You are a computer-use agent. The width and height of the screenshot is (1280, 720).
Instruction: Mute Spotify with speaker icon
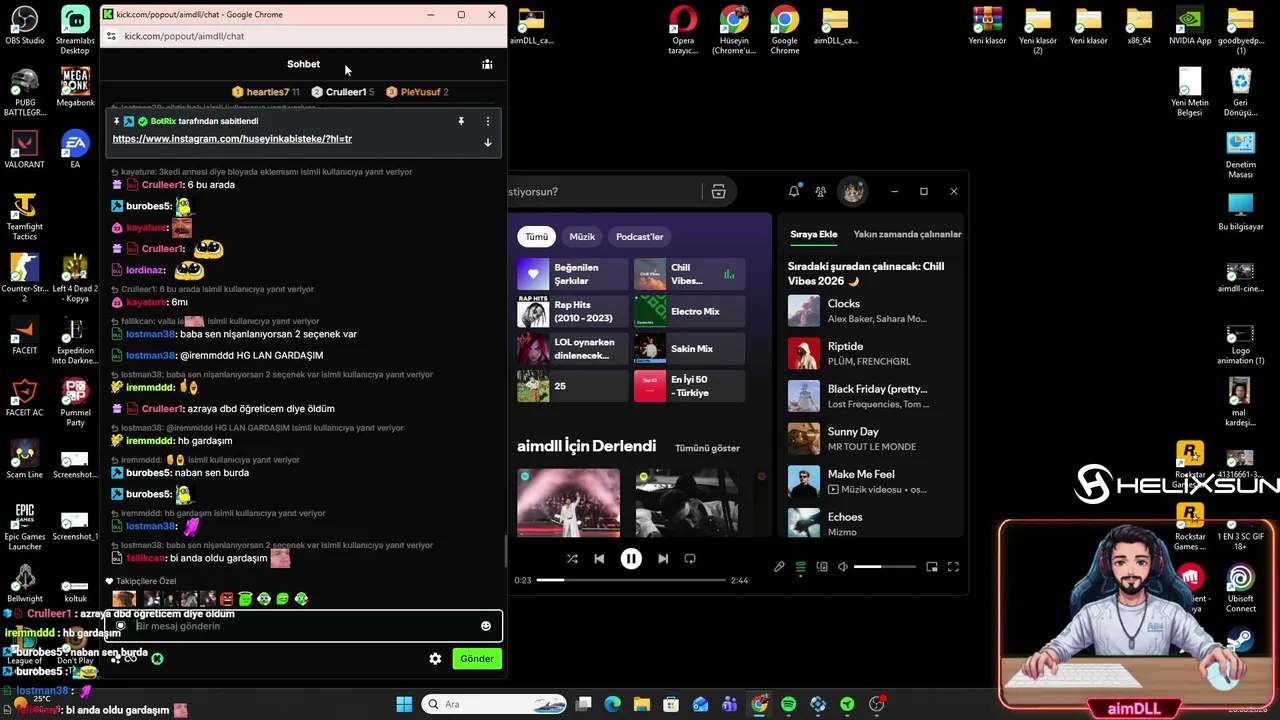[x=843, y=567]
